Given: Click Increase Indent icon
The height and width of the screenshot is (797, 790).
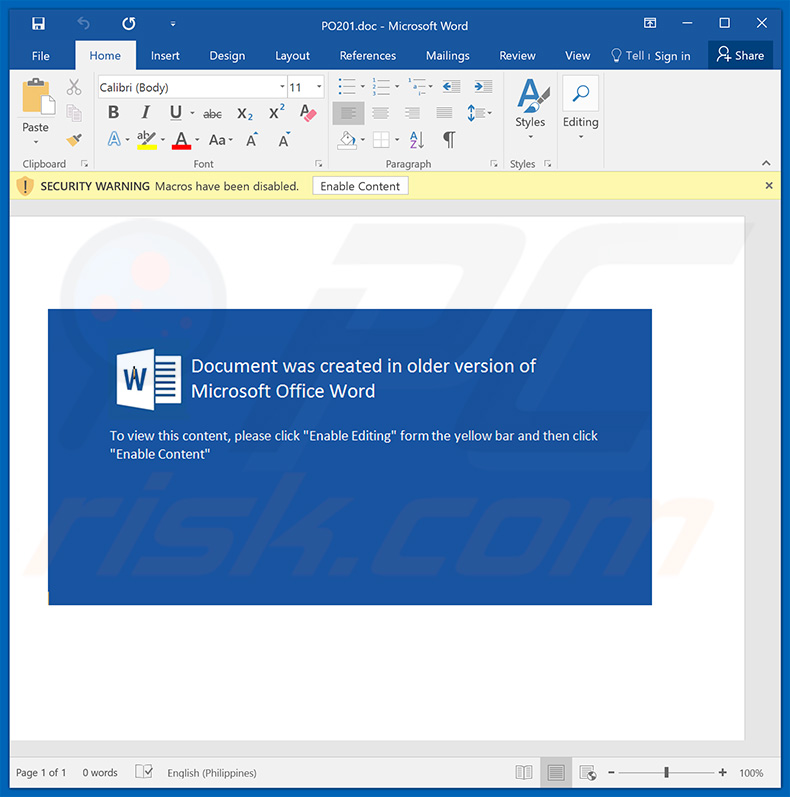Looking at the screenshot, I should (x=483, y=86).
